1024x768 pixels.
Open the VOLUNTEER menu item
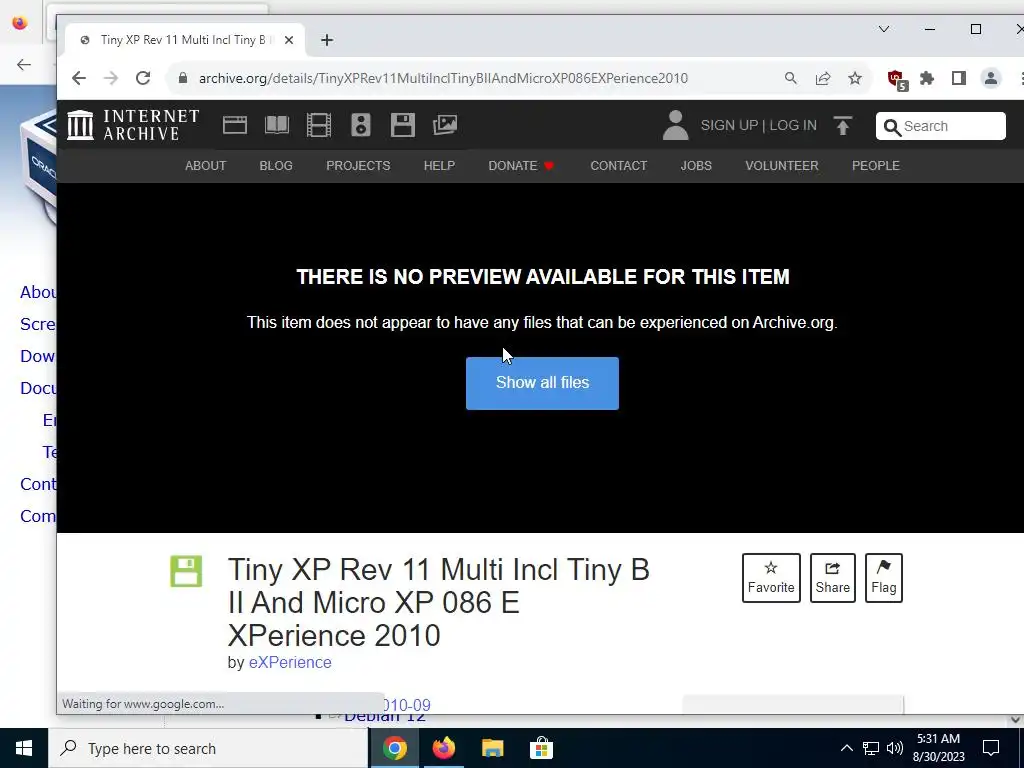click(782, 166)
